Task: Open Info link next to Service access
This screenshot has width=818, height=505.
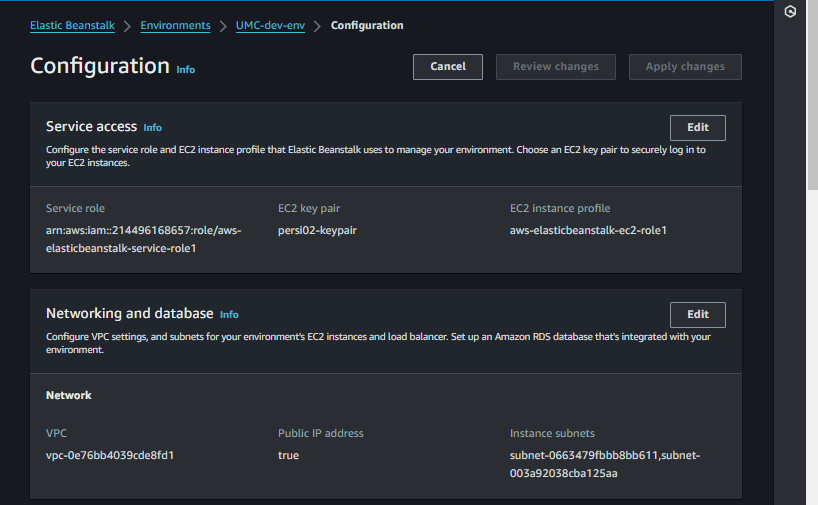Action: (152, 127)
